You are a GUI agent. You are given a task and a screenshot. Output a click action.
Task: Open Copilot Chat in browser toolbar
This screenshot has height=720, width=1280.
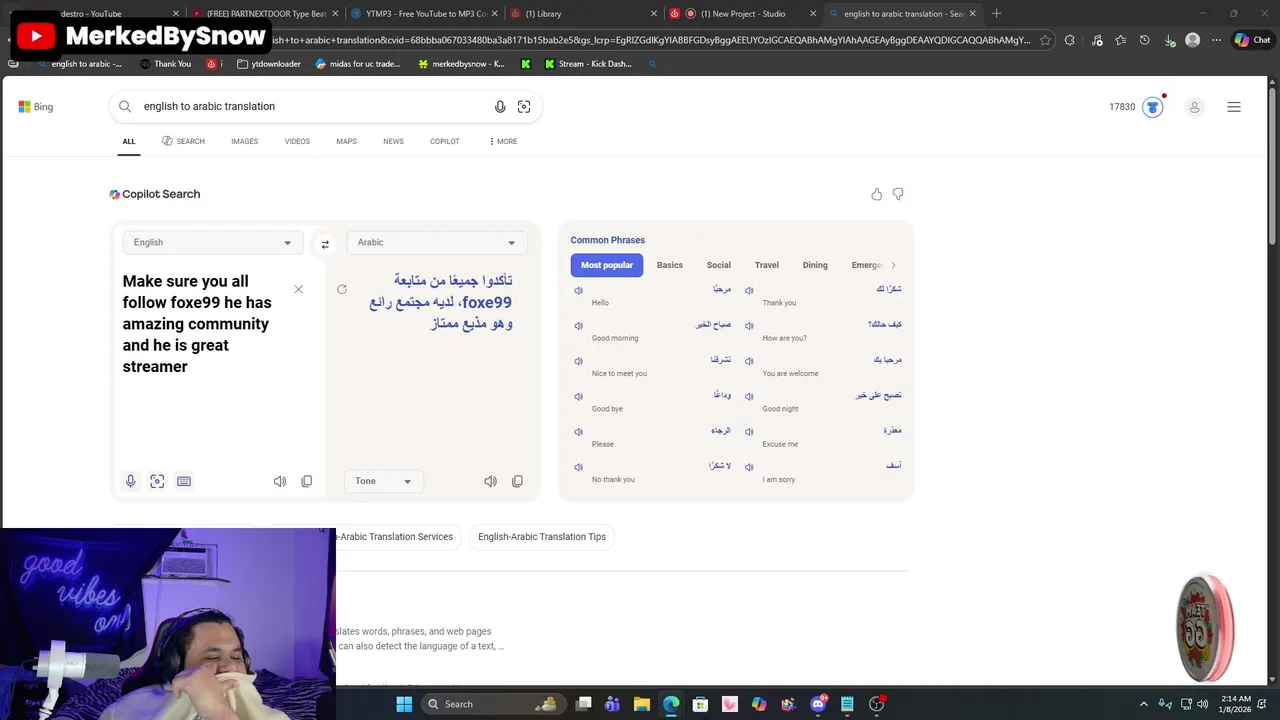click(1252, 40)
